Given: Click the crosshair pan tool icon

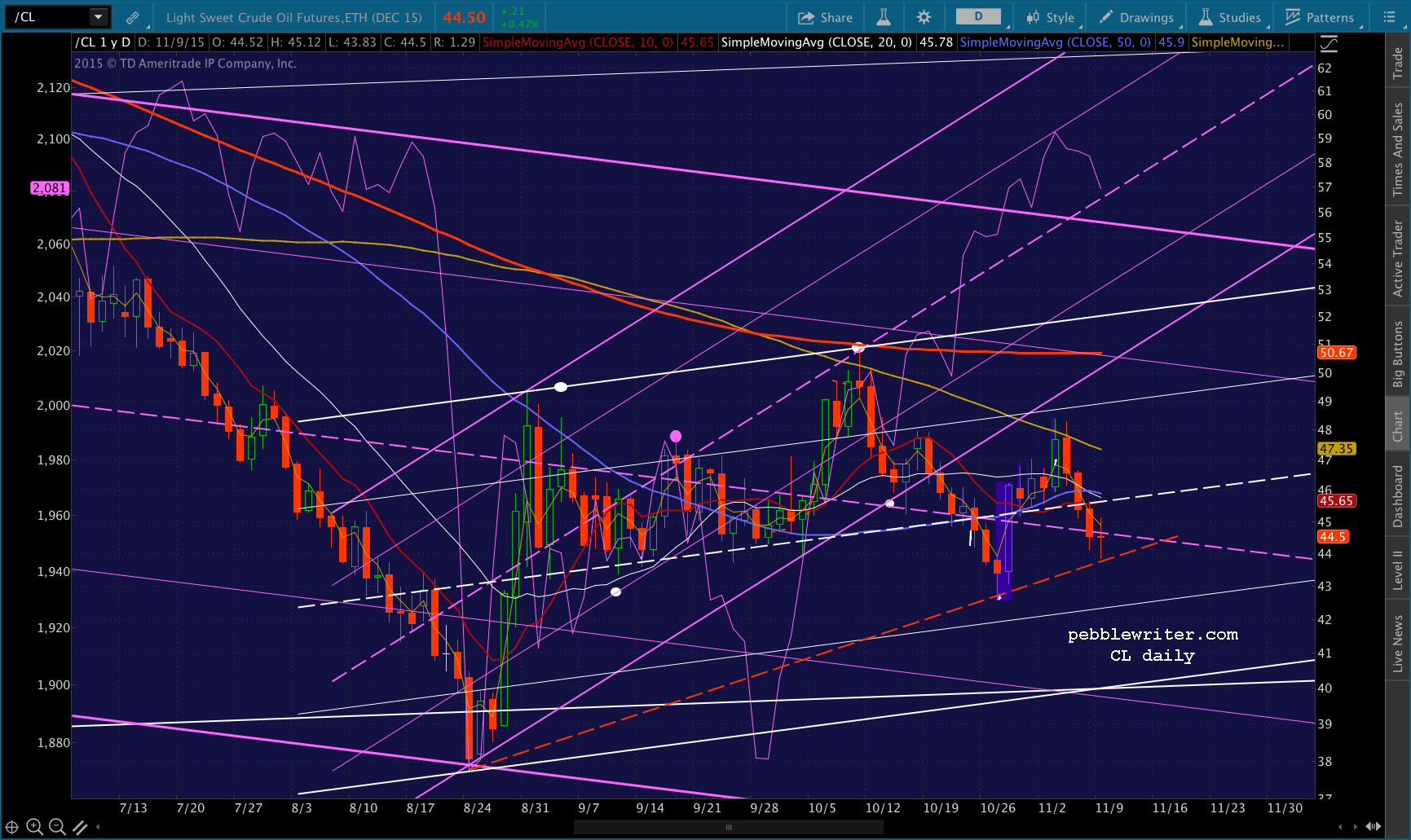Looking at the screenshot, I should (12, 827).
